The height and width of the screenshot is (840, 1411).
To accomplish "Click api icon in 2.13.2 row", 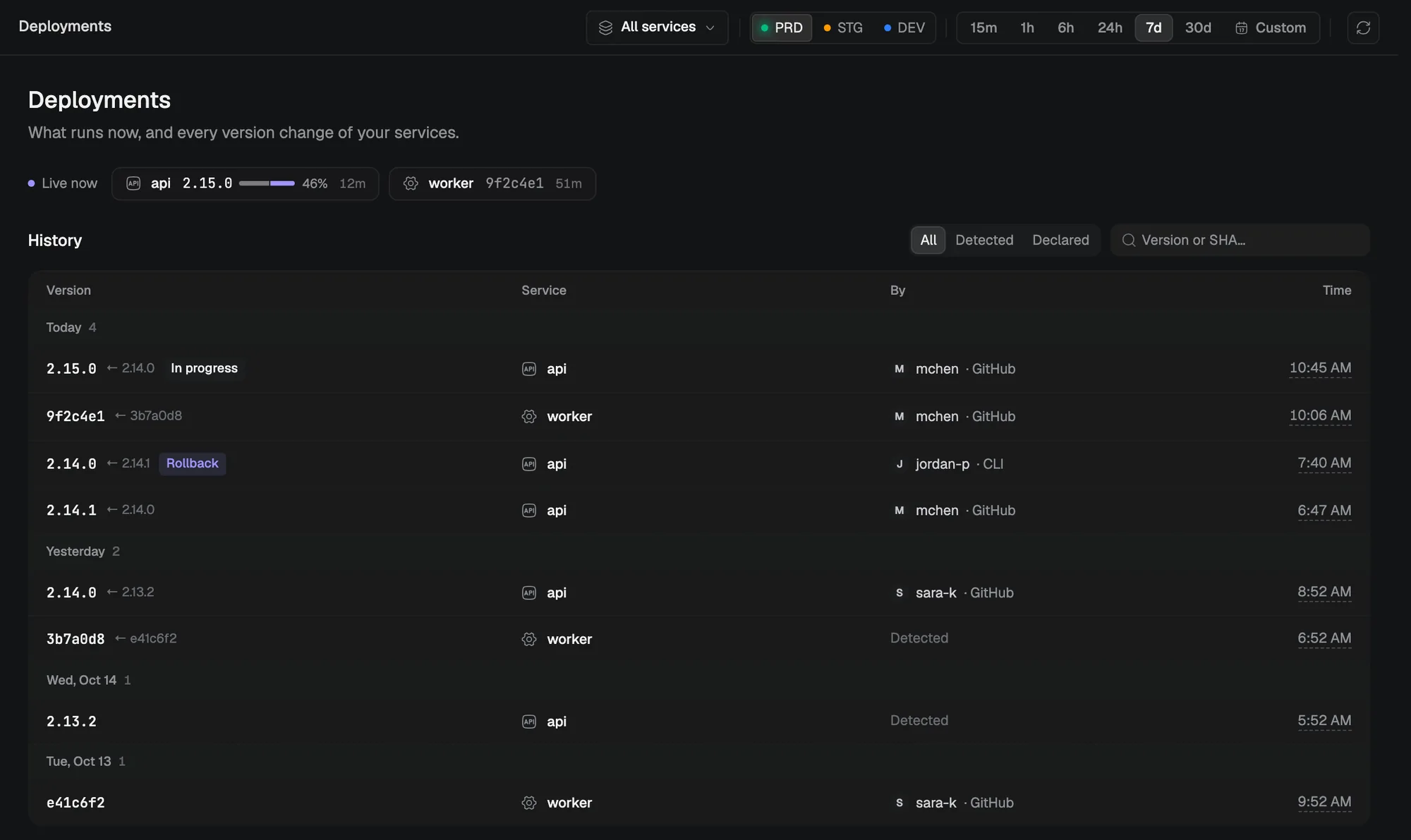I will [x=529, y=722].
